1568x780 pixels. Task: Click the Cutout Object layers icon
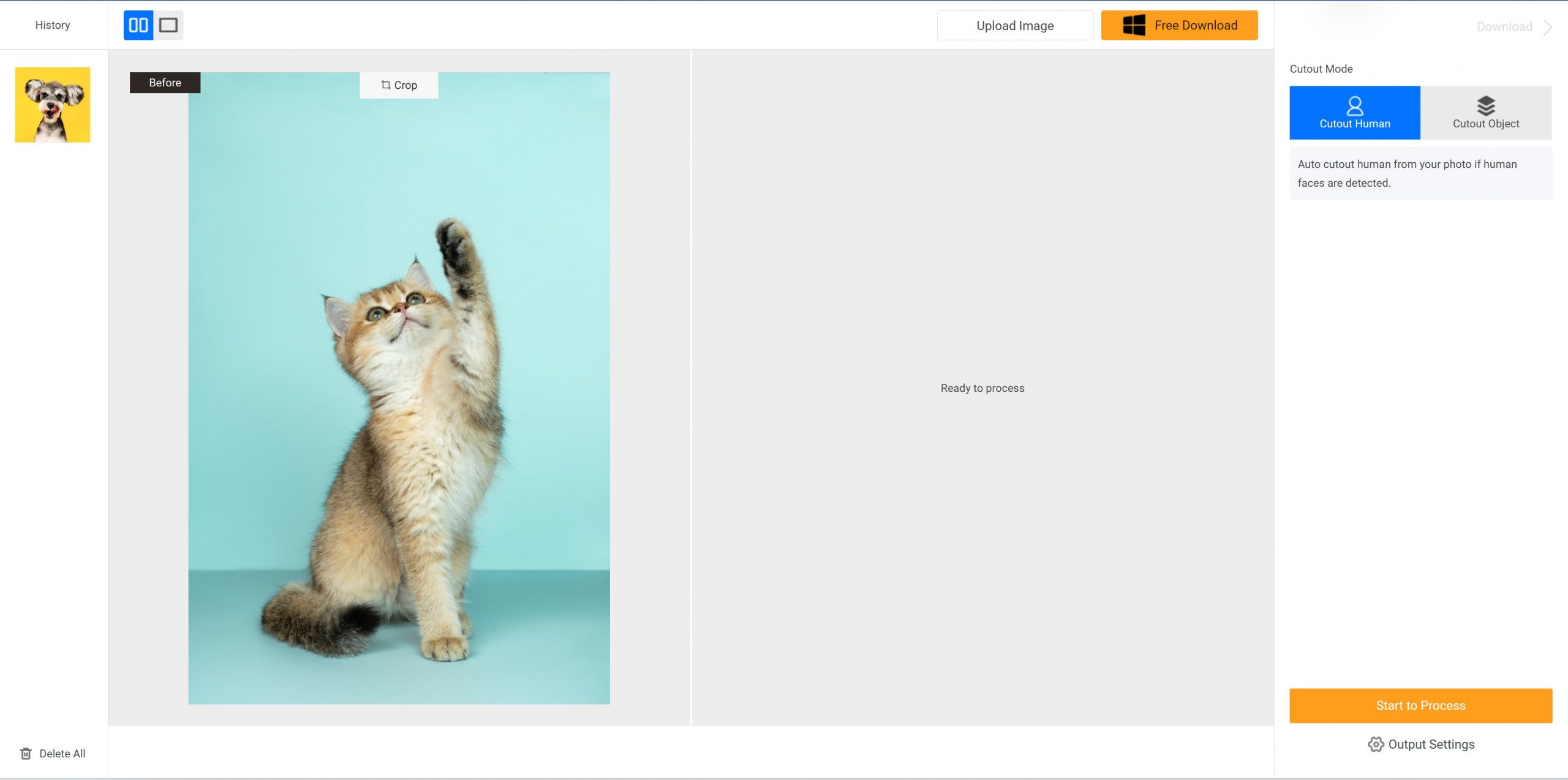point(1485,106)
